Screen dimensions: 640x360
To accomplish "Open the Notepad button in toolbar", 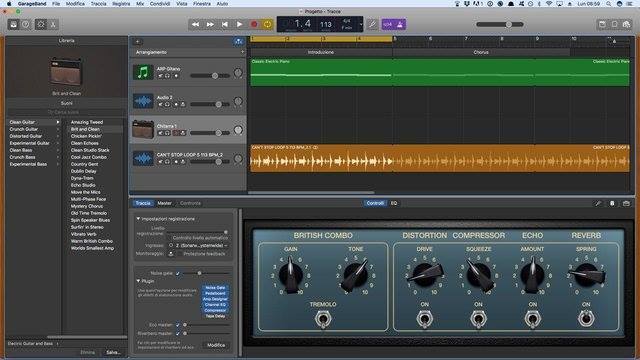I will [602, 24].
